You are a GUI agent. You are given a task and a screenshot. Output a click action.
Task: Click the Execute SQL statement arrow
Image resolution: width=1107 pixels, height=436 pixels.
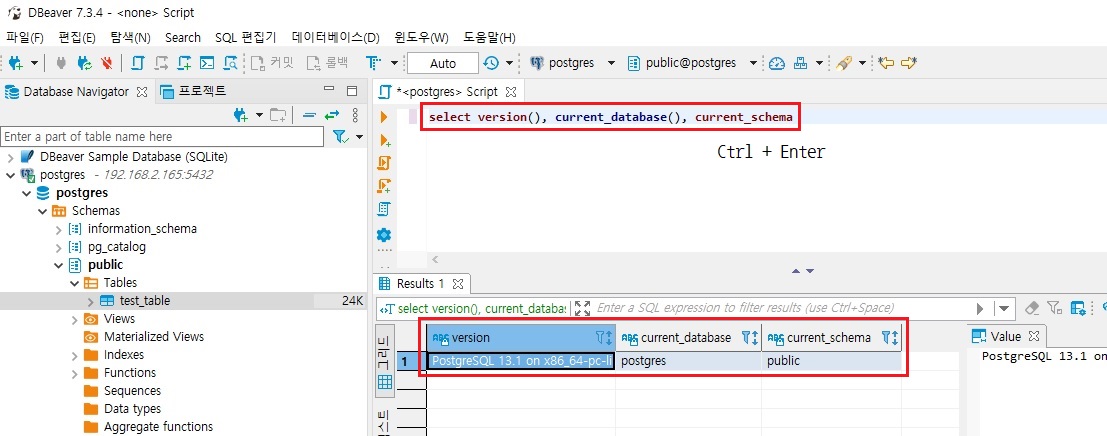coord(384,117)
